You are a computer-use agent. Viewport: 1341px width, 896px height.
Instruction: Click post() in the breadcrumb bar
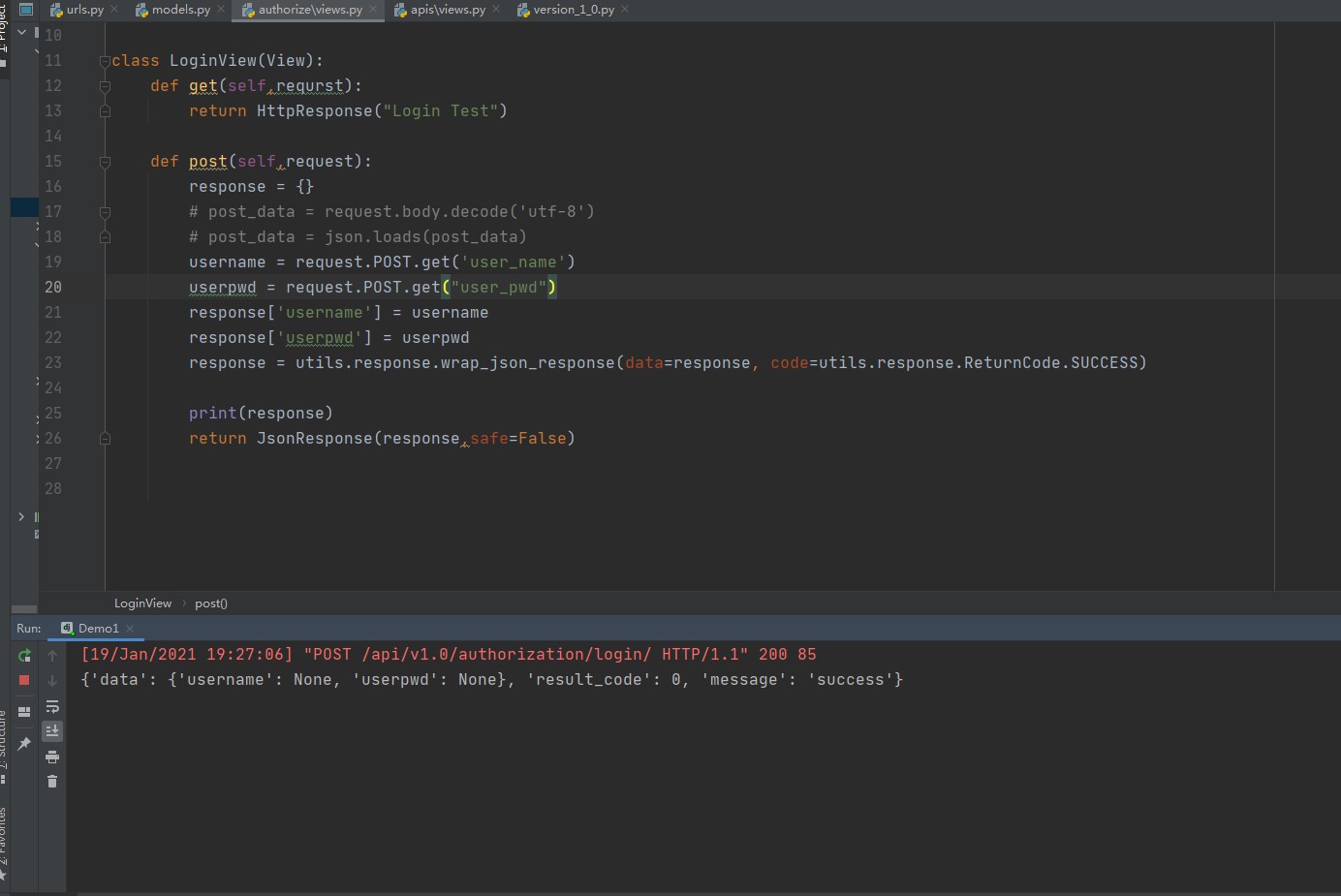point(211,603)
